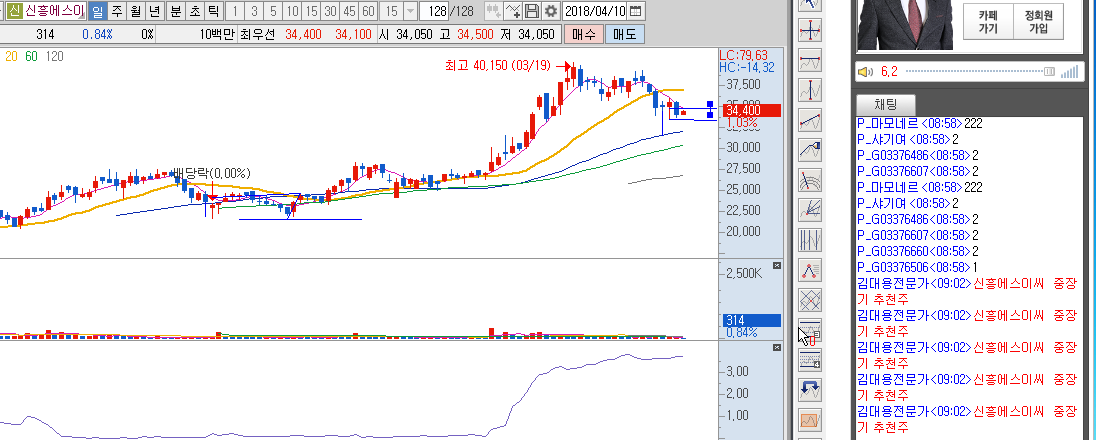
Task: Open the 채팅 chat tab
Action: [886, 105]
